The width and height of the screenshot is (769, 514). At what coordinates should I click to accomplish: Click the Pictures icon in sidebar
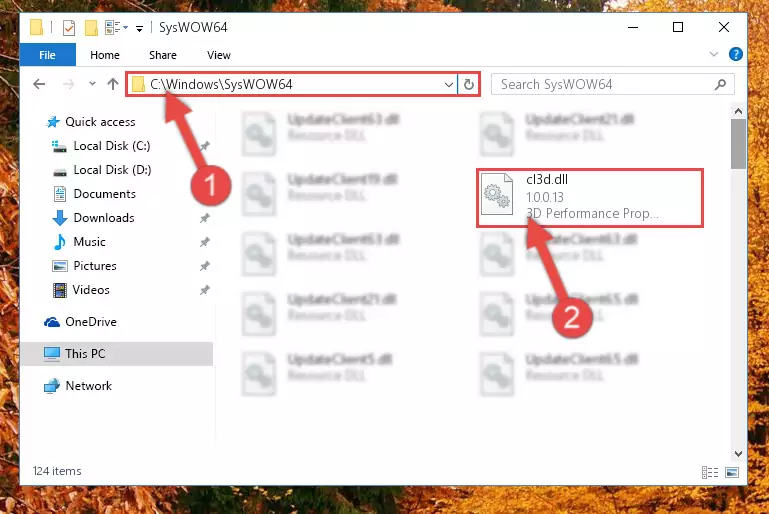60,266
